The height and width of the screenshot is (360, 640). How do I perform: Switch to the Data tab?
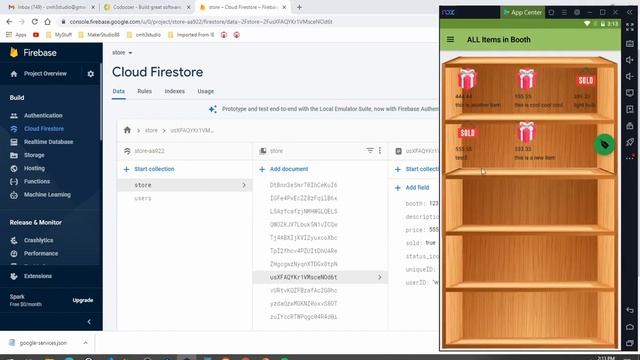(119, 91)
